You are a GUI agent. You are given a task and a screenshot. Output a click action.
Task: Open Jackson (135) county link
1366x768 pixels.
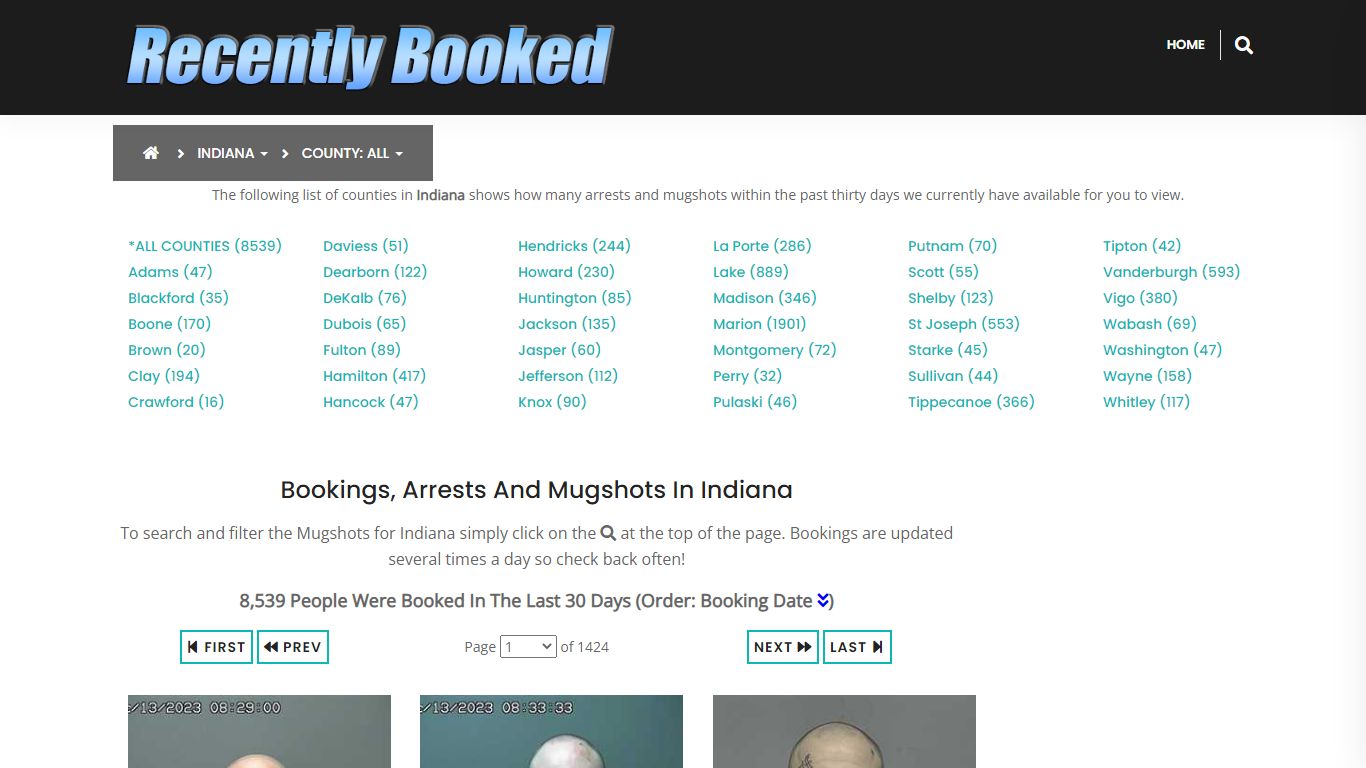567,324
